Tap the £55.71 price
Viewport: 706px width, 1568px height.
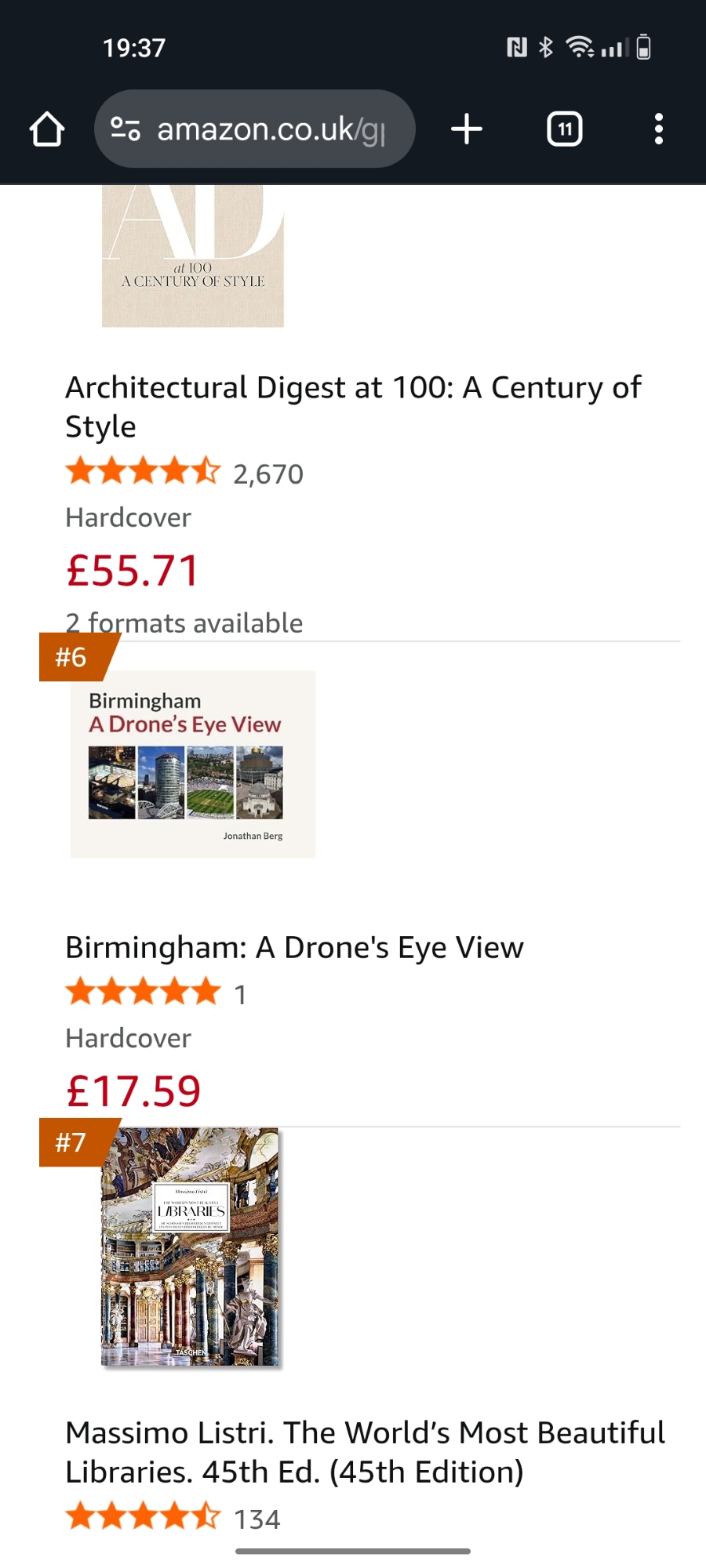(133, 571)
